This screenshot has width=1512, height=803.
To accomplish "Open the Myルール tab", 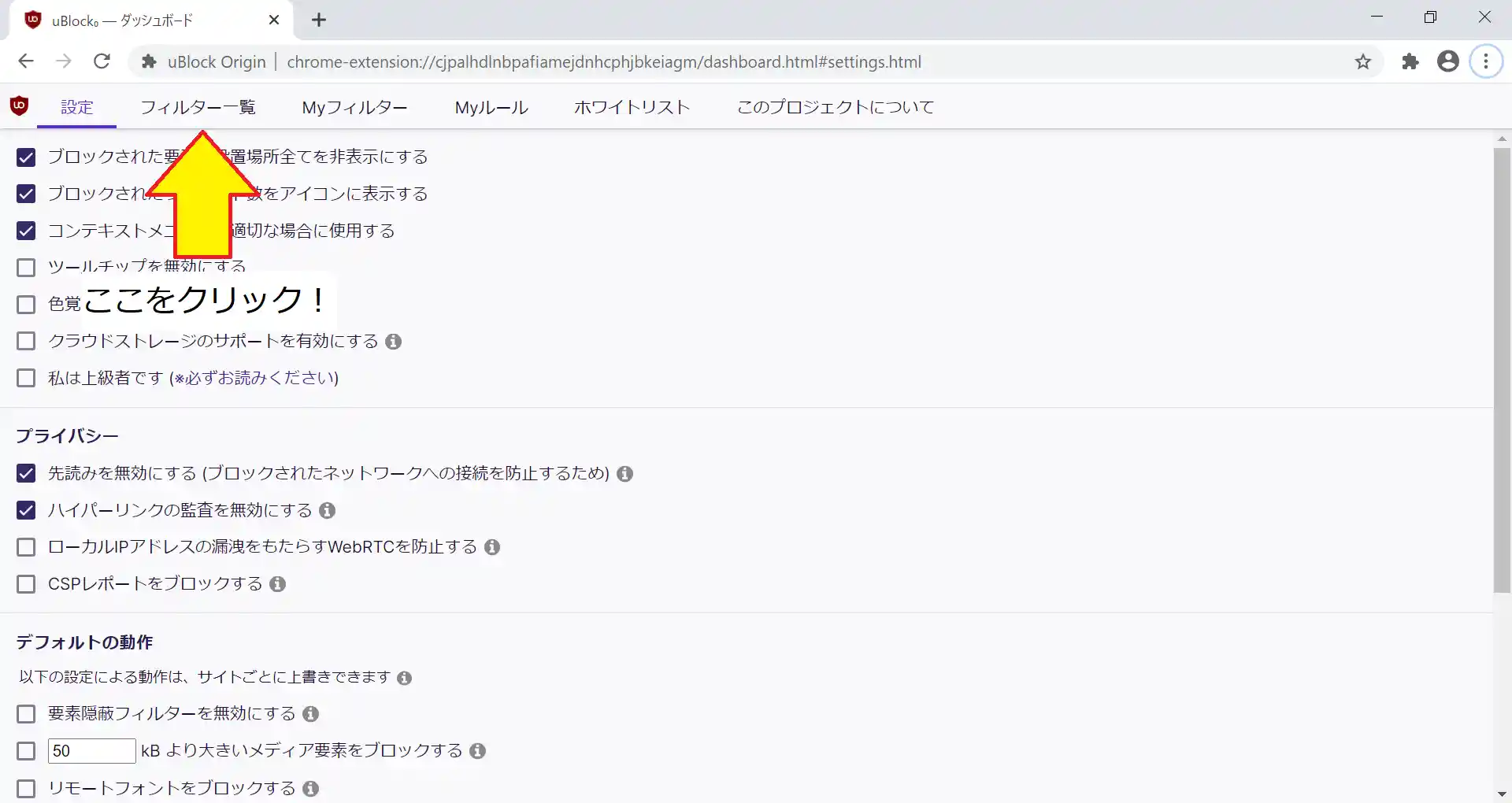I will (491, 107).
